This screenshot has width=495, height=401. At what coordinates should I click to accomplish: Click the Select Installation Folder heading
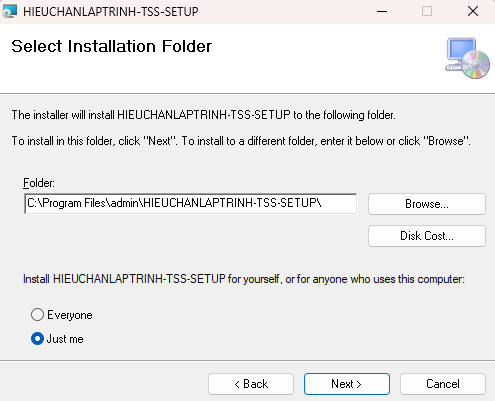click(112, 46)
